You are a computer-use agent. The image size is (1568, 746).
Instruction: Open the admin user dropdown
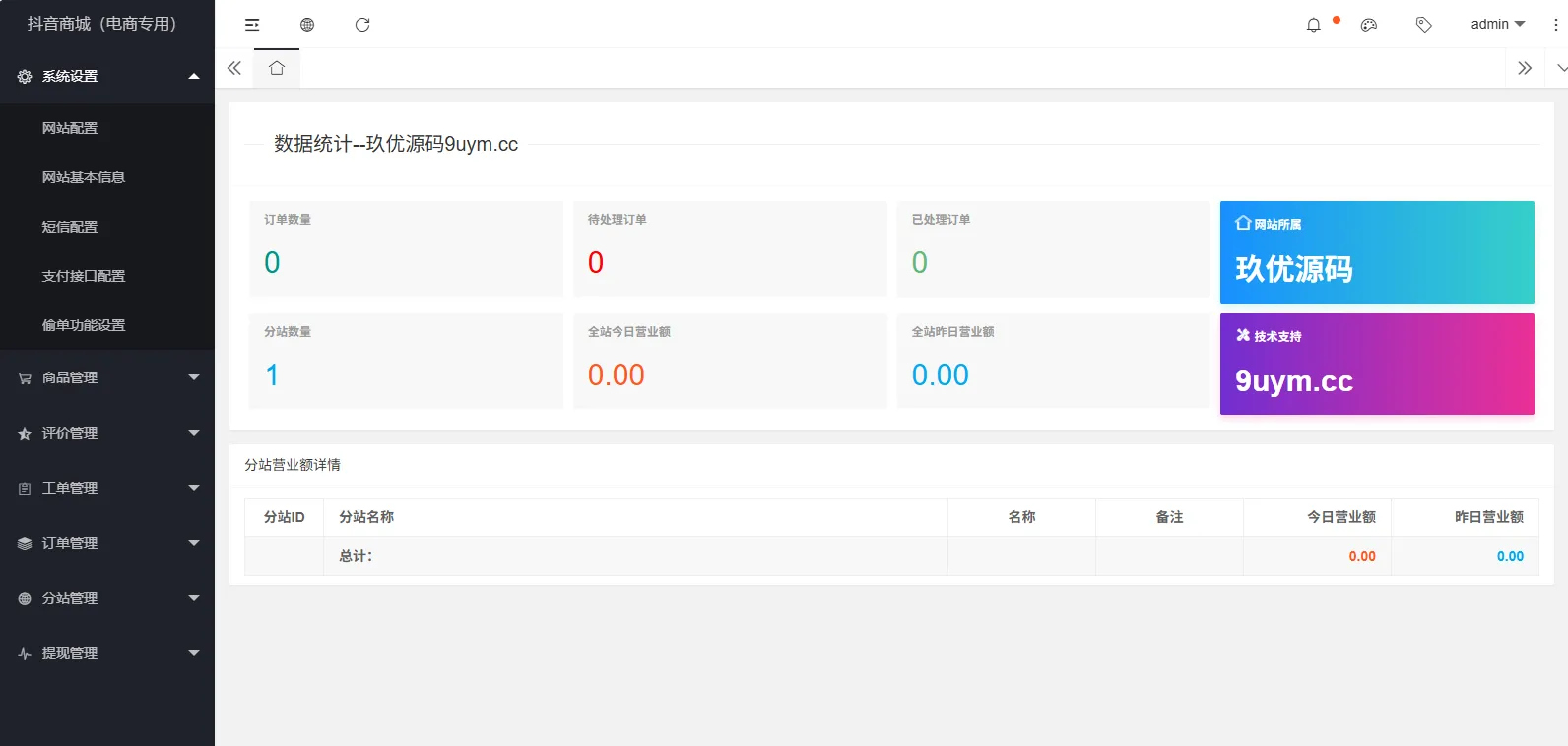(1497, 24)
